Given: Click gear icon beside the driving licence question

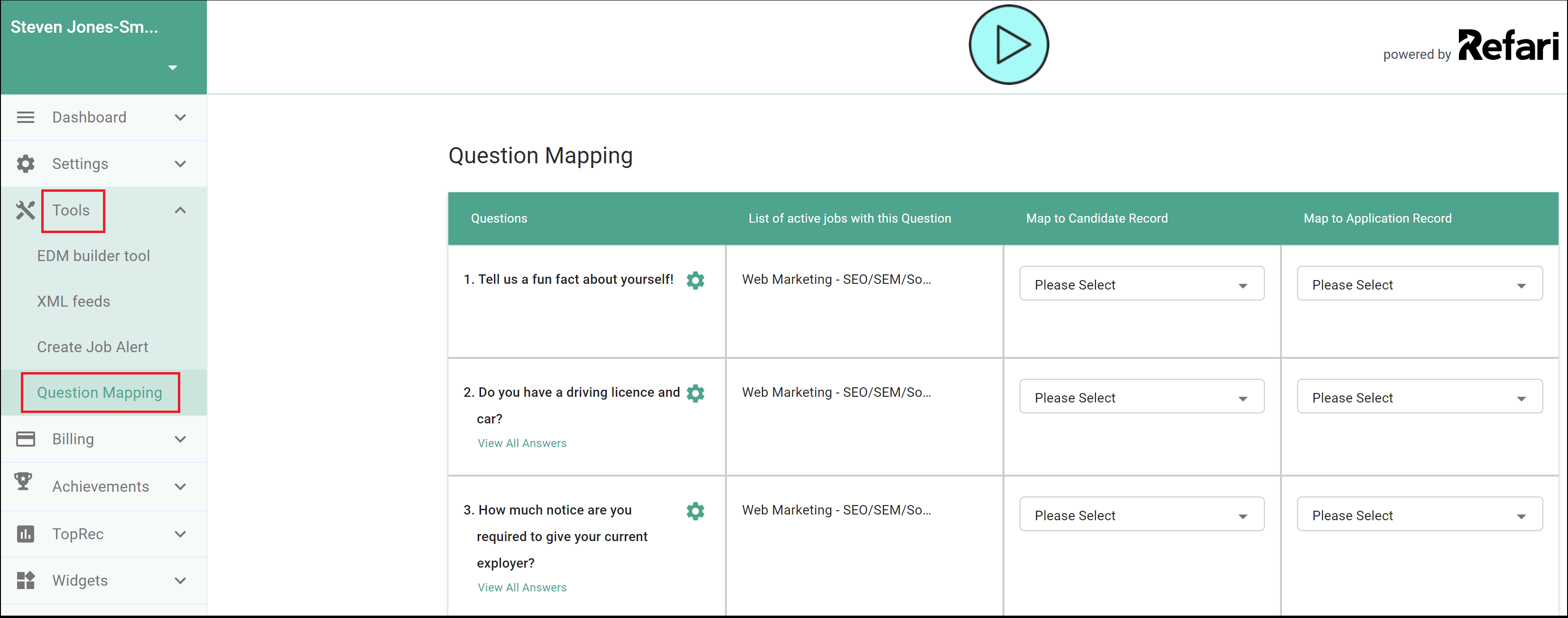Looking at the screenshot, I should 695,393.
